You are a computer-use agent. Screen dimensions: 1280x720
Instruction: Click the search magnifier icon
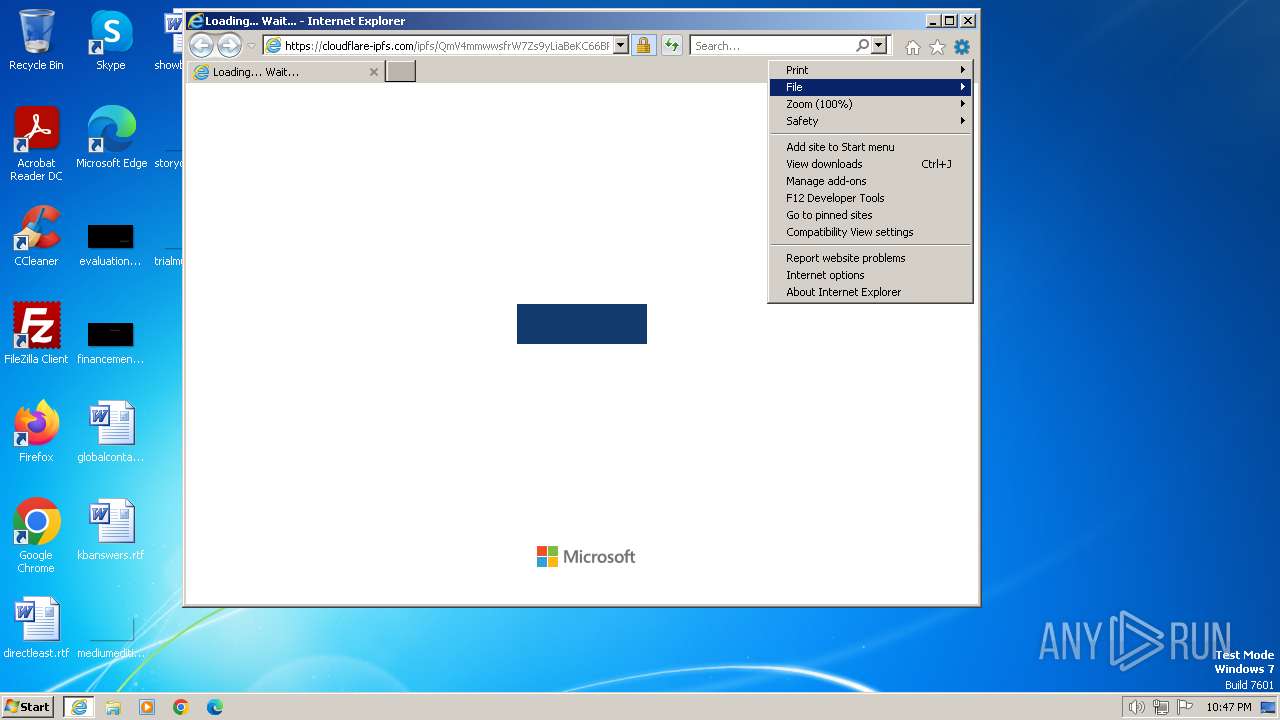[x=862, y=45]
